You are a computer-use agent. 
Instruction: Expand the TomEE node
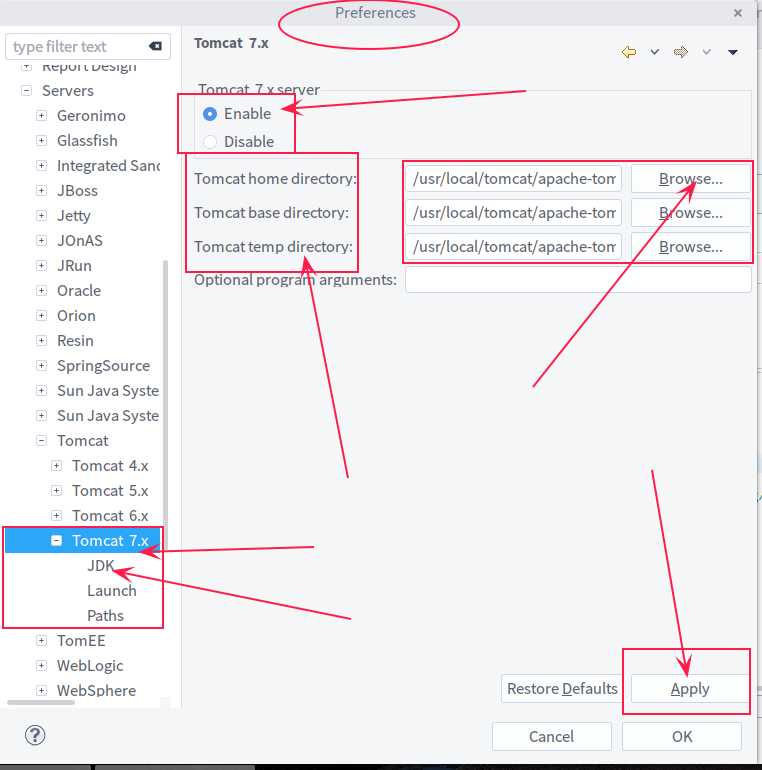(x=42, y=641)
